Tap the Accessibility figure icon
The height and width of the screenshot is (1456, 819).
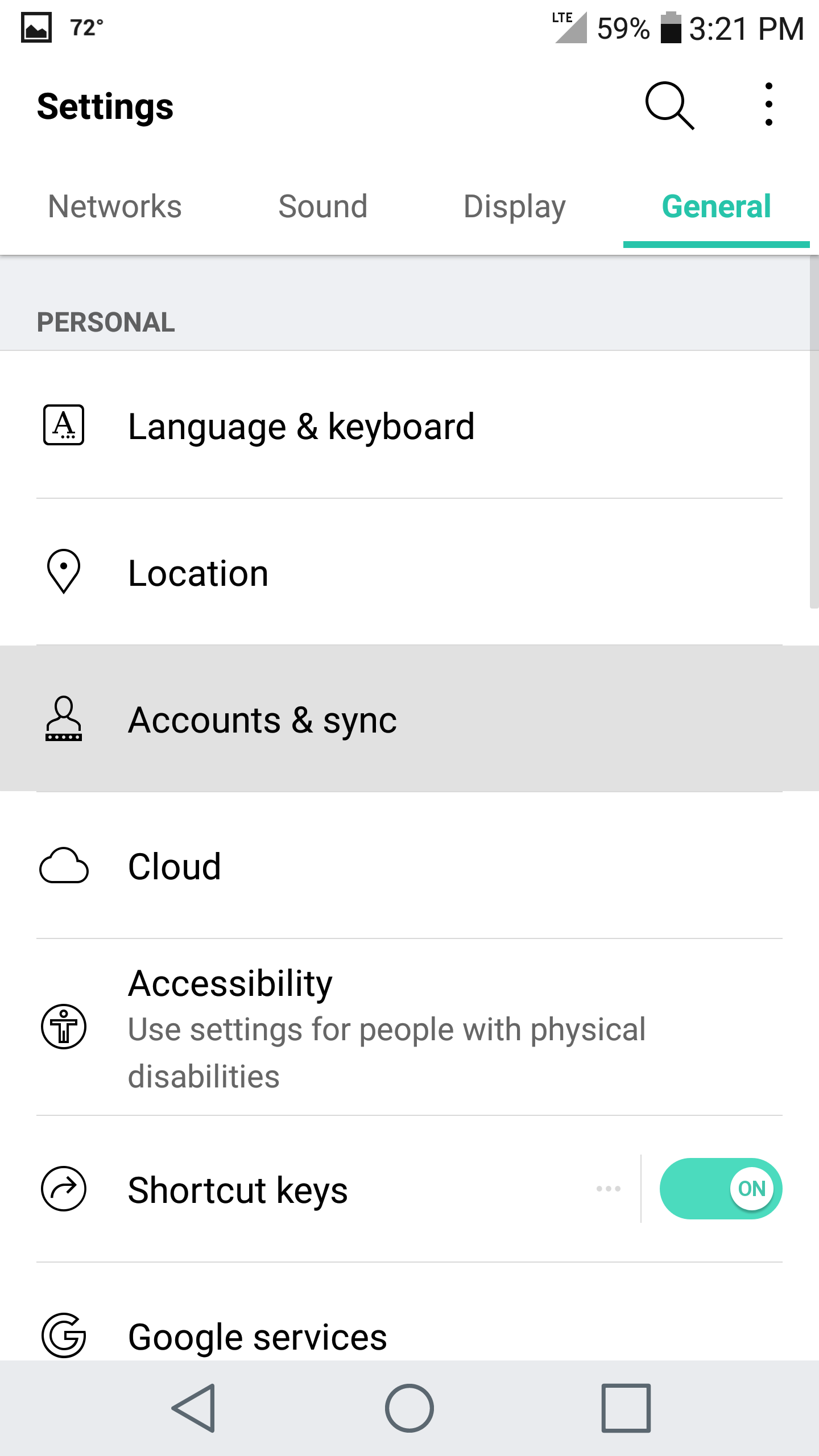(x=64, y=1027)
